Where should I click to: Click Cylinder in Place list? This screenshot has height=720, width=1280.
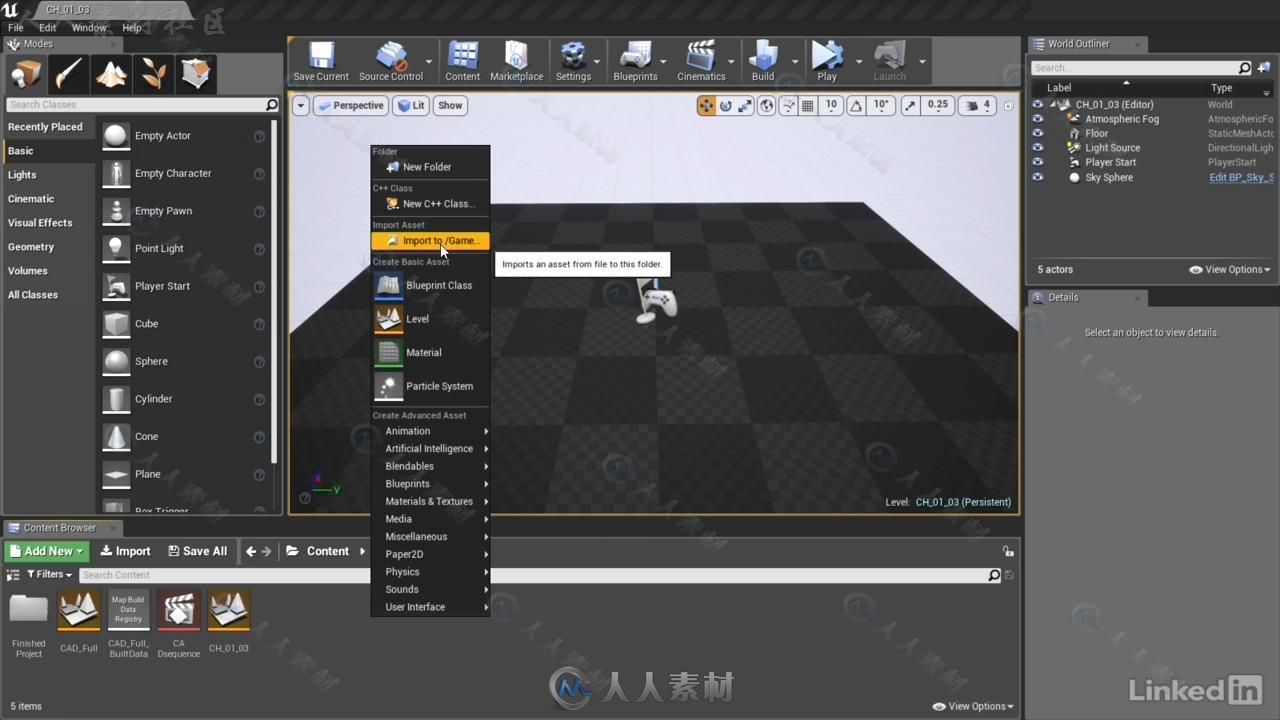(x=186, y=399)
